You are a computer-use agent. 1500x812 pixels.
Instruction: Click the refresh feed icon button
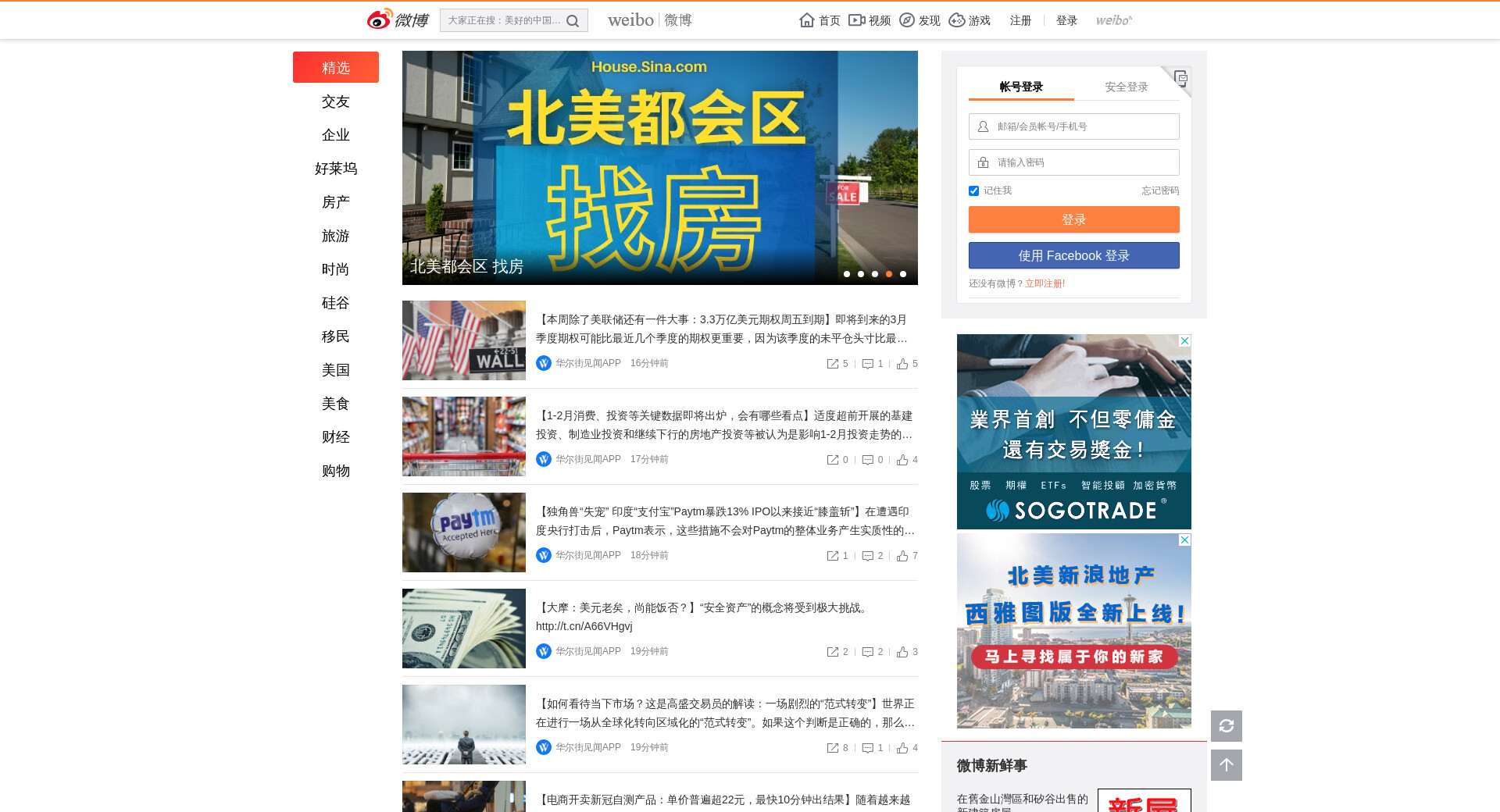pyautogui.click(x=1226, y=726)
